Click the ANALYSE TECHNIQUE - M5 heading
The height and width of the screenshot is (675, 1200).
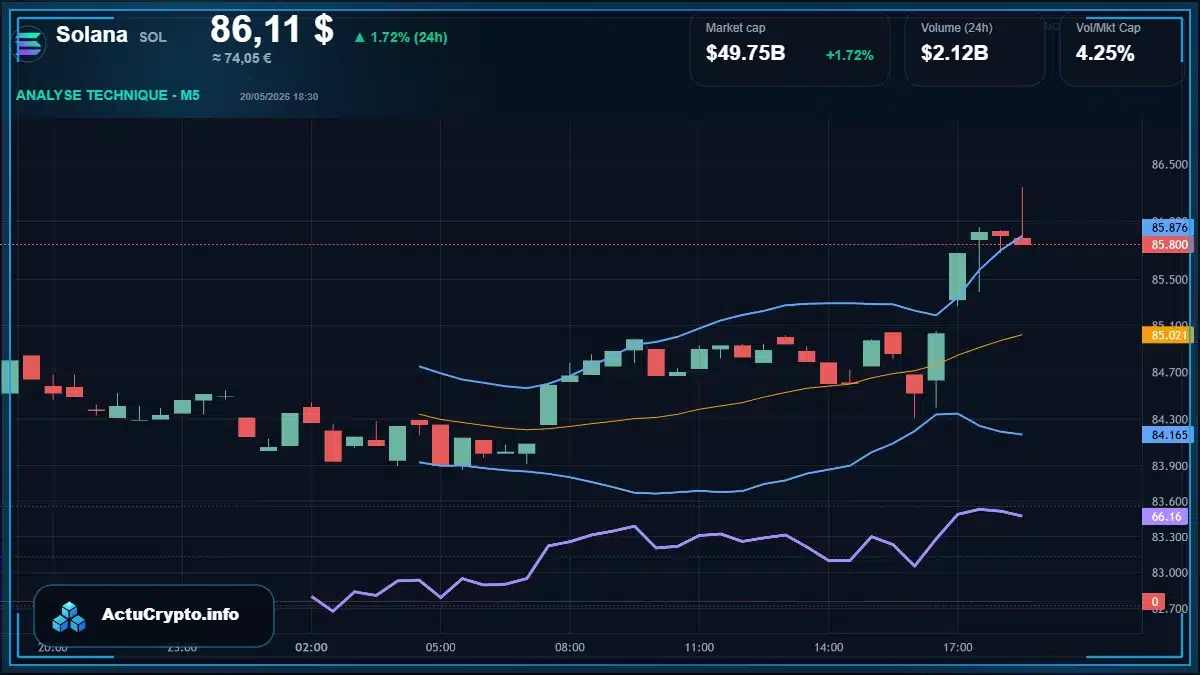(108, 96)
